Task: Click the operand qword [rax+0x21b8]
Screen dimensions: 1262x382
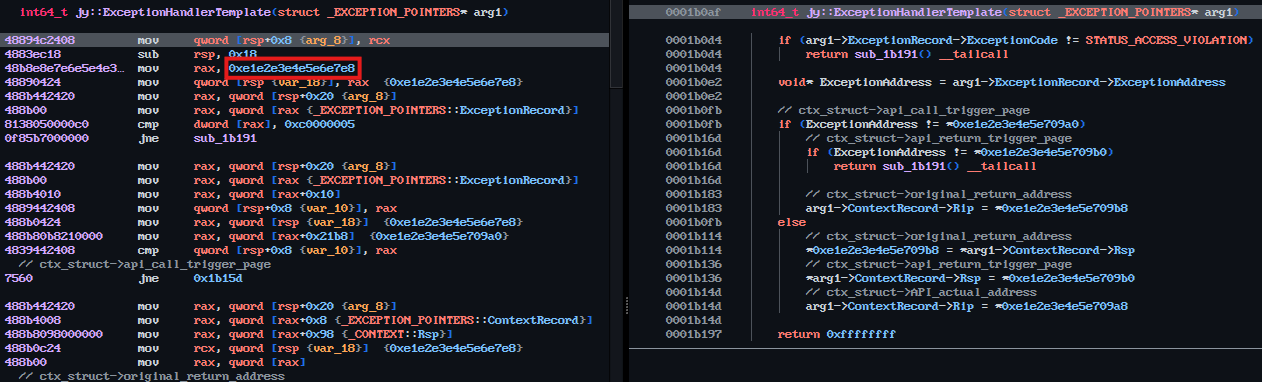Action: (291, 236)
